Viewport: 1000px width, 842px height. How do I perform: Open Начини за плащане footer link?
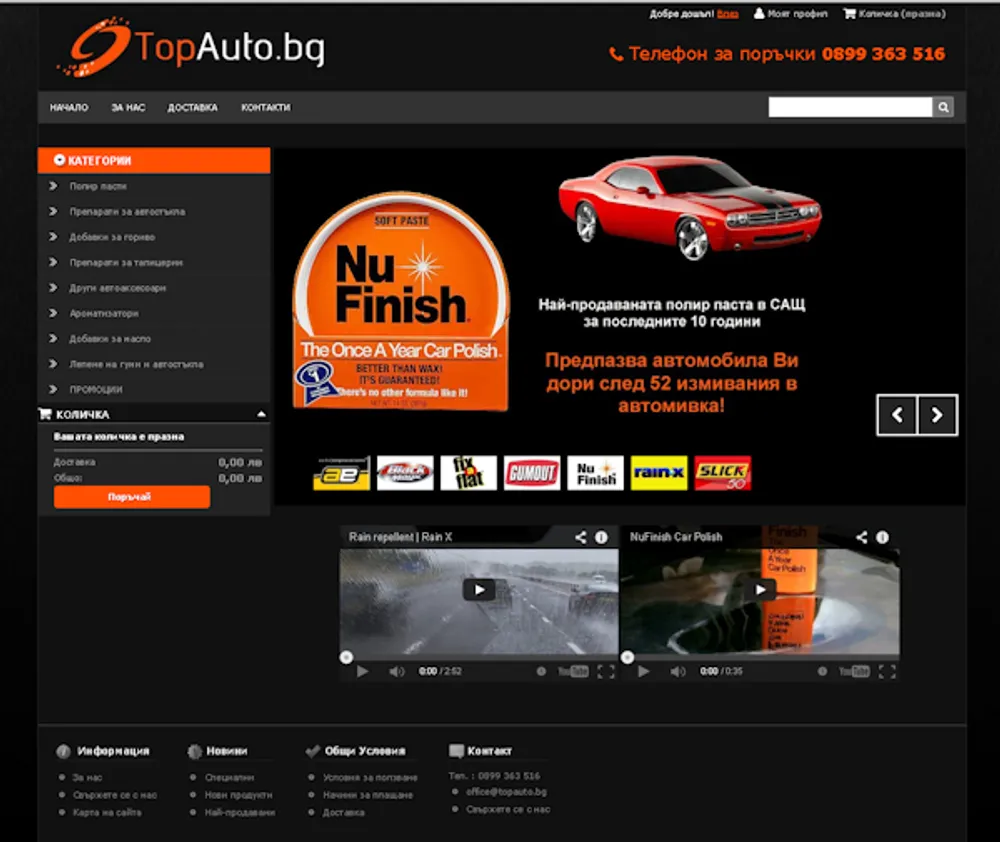[x=368, y=795]
